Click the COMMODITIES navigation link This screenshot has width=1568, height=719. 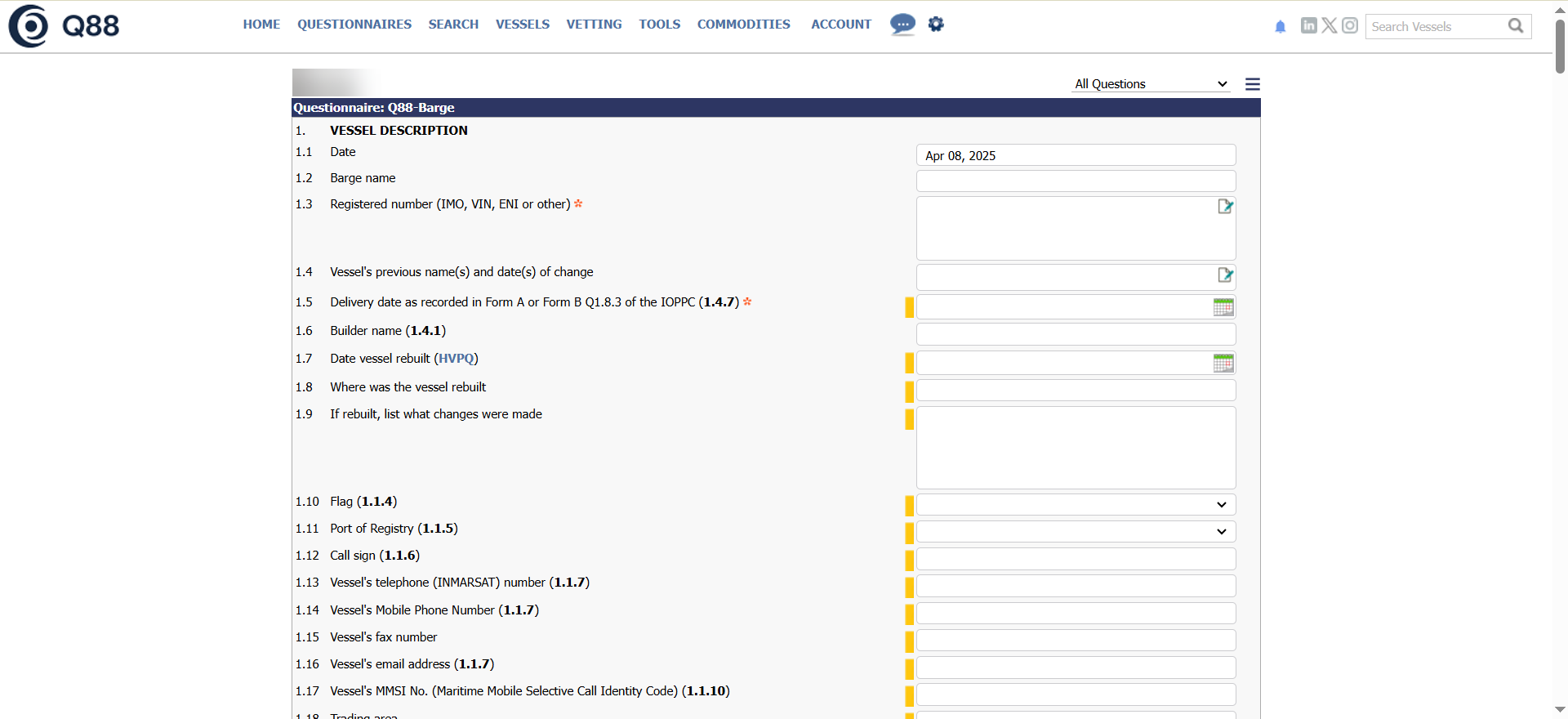(743, 25)
